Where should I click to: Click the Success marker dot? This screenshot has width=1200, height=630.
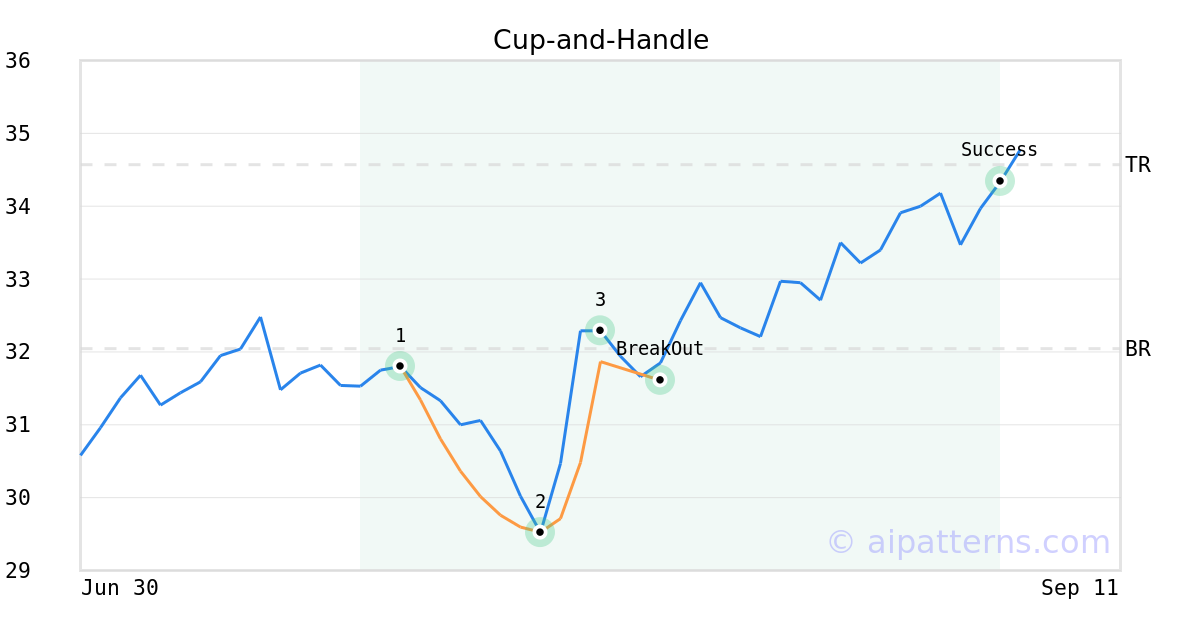pyautogui.click(x=1000, y=181)
